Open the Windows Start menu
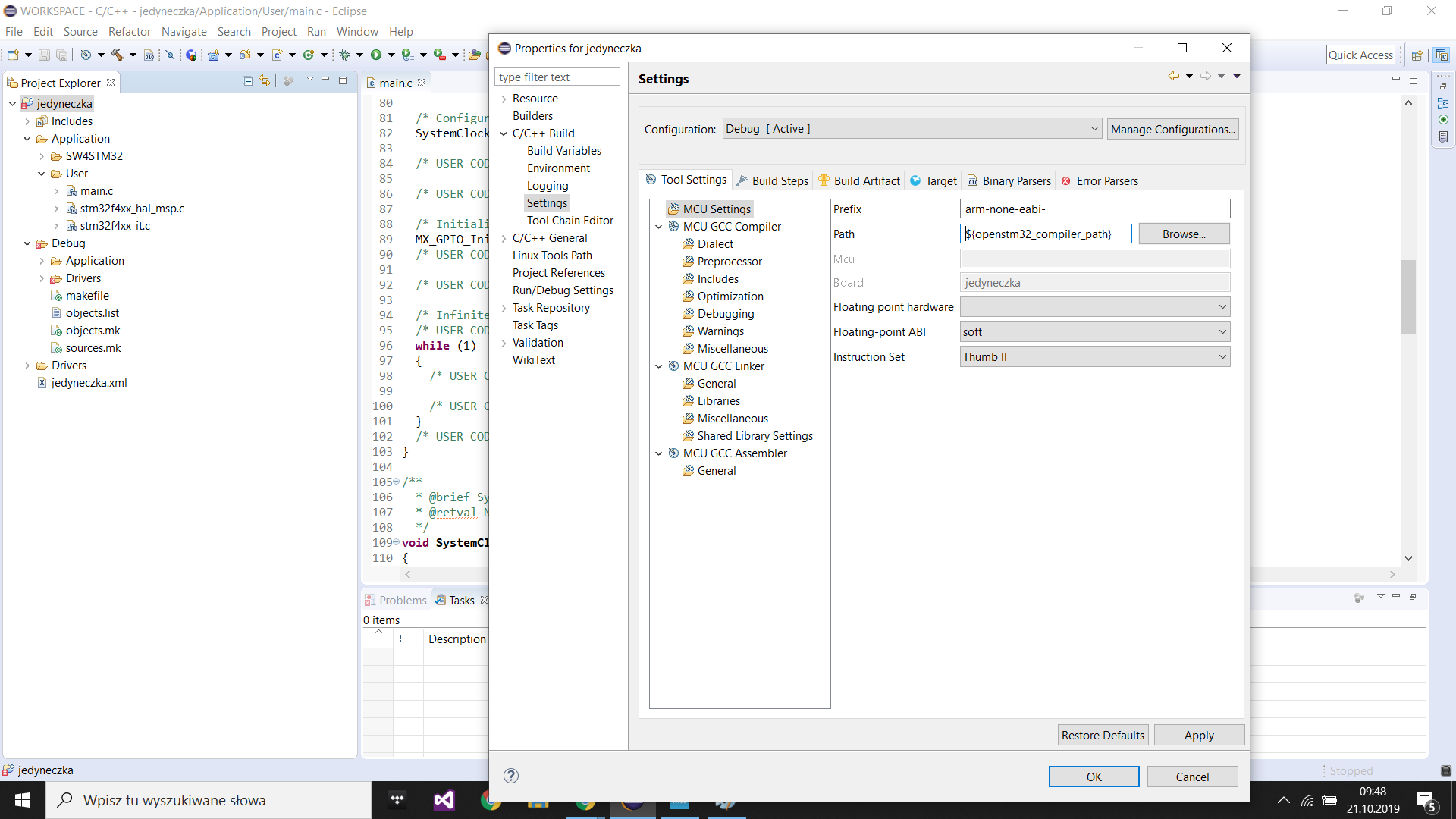This screenshot has width=1456, height=819. point(23,800)
